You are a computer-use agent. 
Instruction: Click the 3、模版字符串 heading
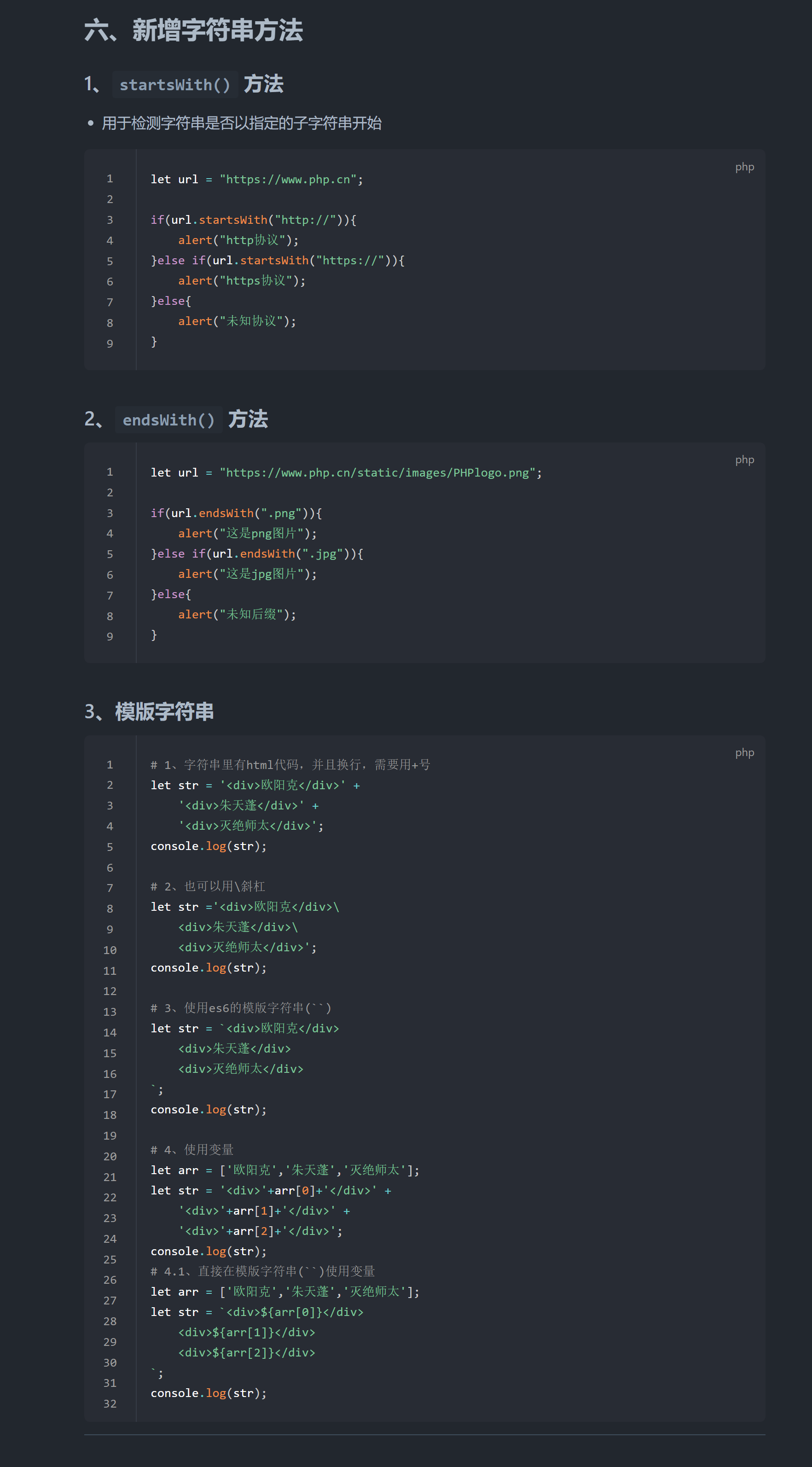[149, 712]
